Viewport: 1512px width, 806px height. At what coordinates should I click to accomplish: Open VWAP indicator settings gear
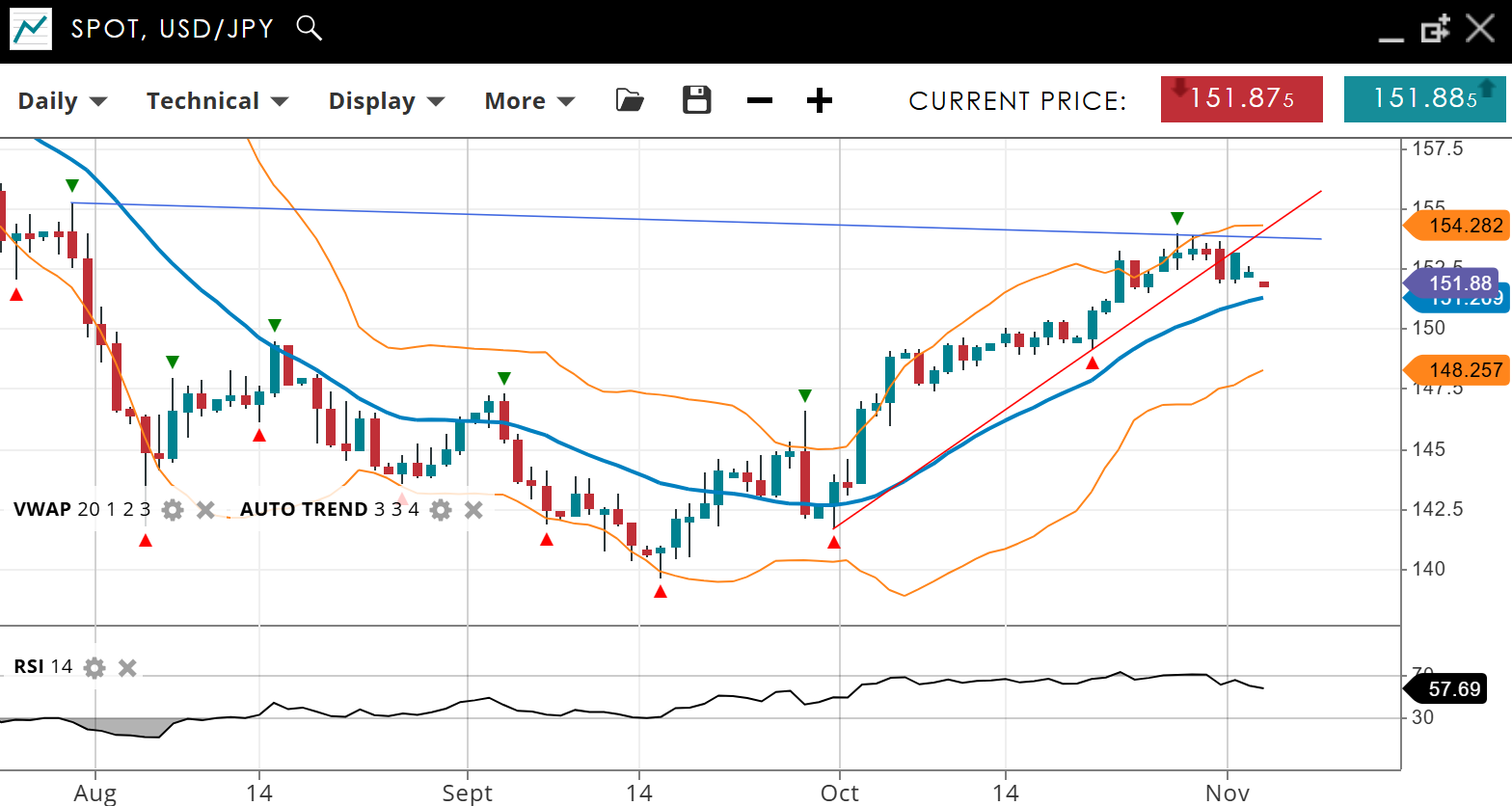click(173, 510)
